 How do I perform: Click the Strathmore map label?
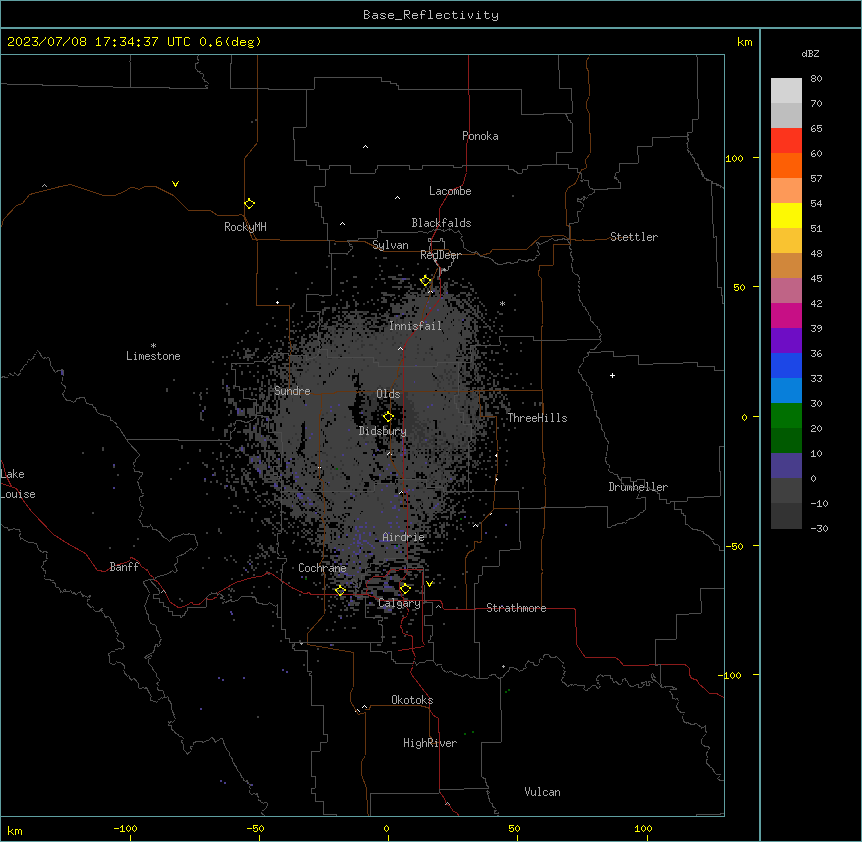click(516, 608)
